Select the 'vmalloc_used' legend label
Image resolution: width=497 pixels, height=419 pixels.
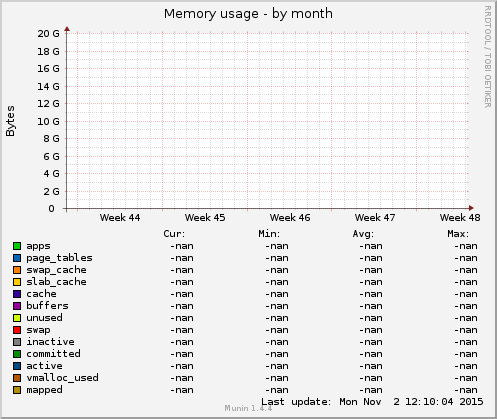coord(62,378)
